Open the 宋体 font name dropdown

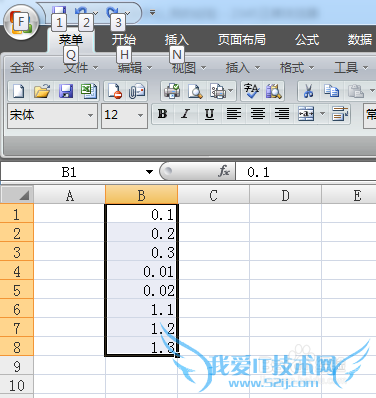click(x=90, y=115)
